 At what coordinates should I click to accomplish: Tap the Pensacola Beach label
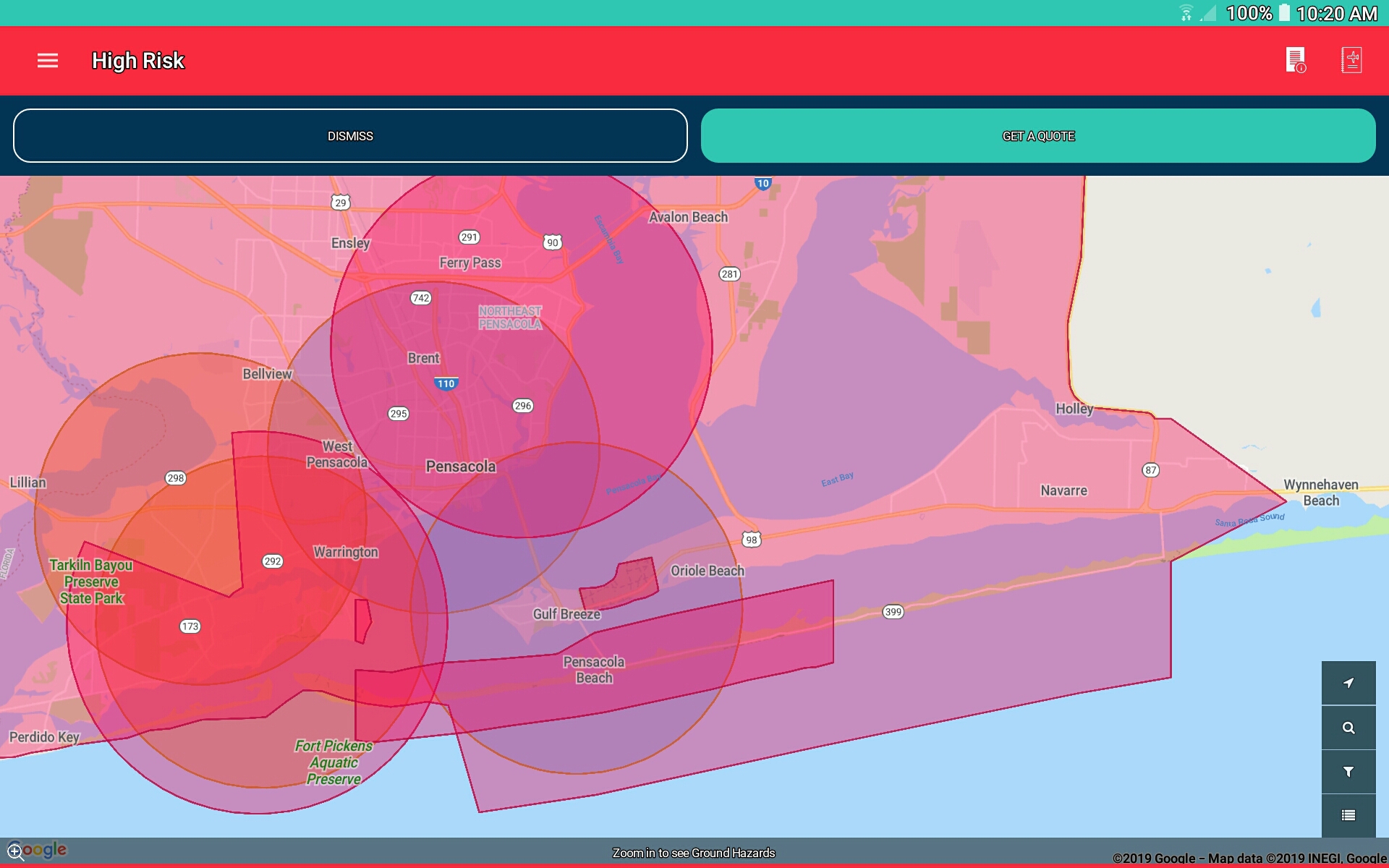pos(594,670)
